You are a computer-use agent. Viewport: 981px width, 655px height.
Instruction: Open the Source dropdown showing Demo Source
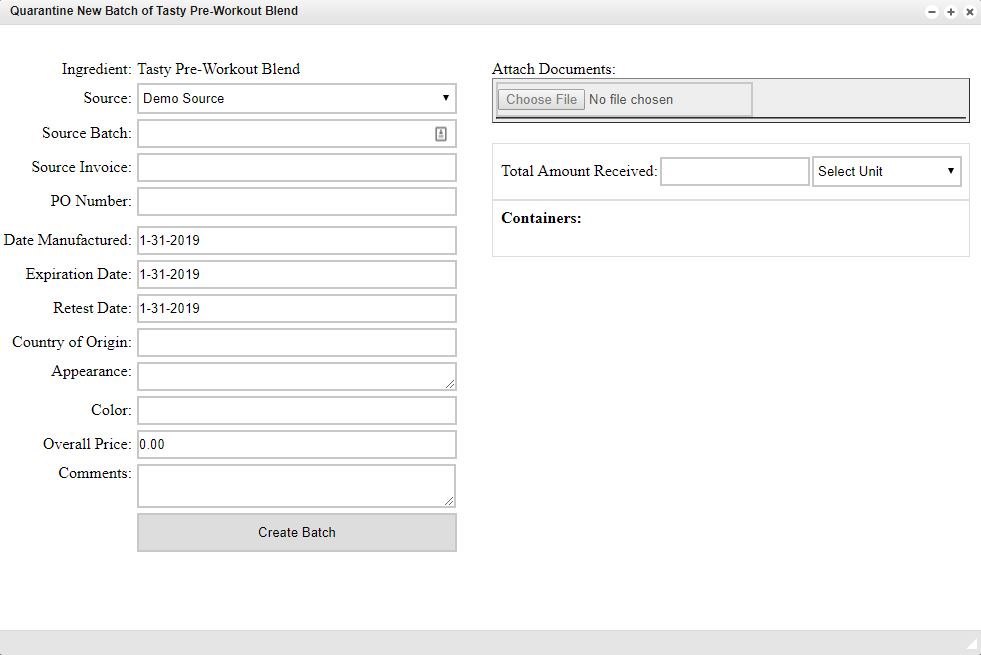297,98
